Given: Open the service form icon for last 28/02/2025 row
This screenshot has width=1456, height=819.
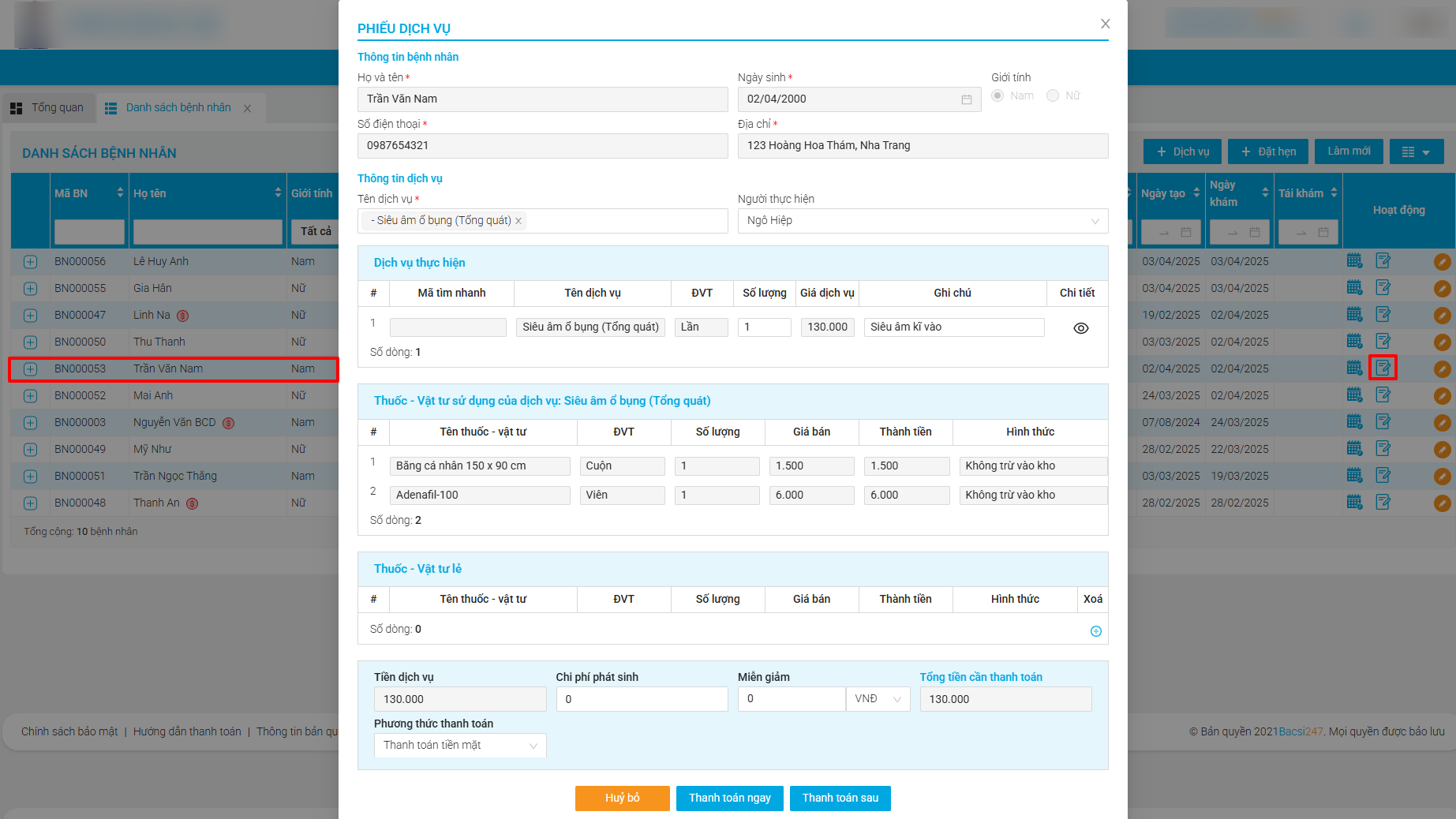Looking at the screenshot, I should [x=1383, y=503].
